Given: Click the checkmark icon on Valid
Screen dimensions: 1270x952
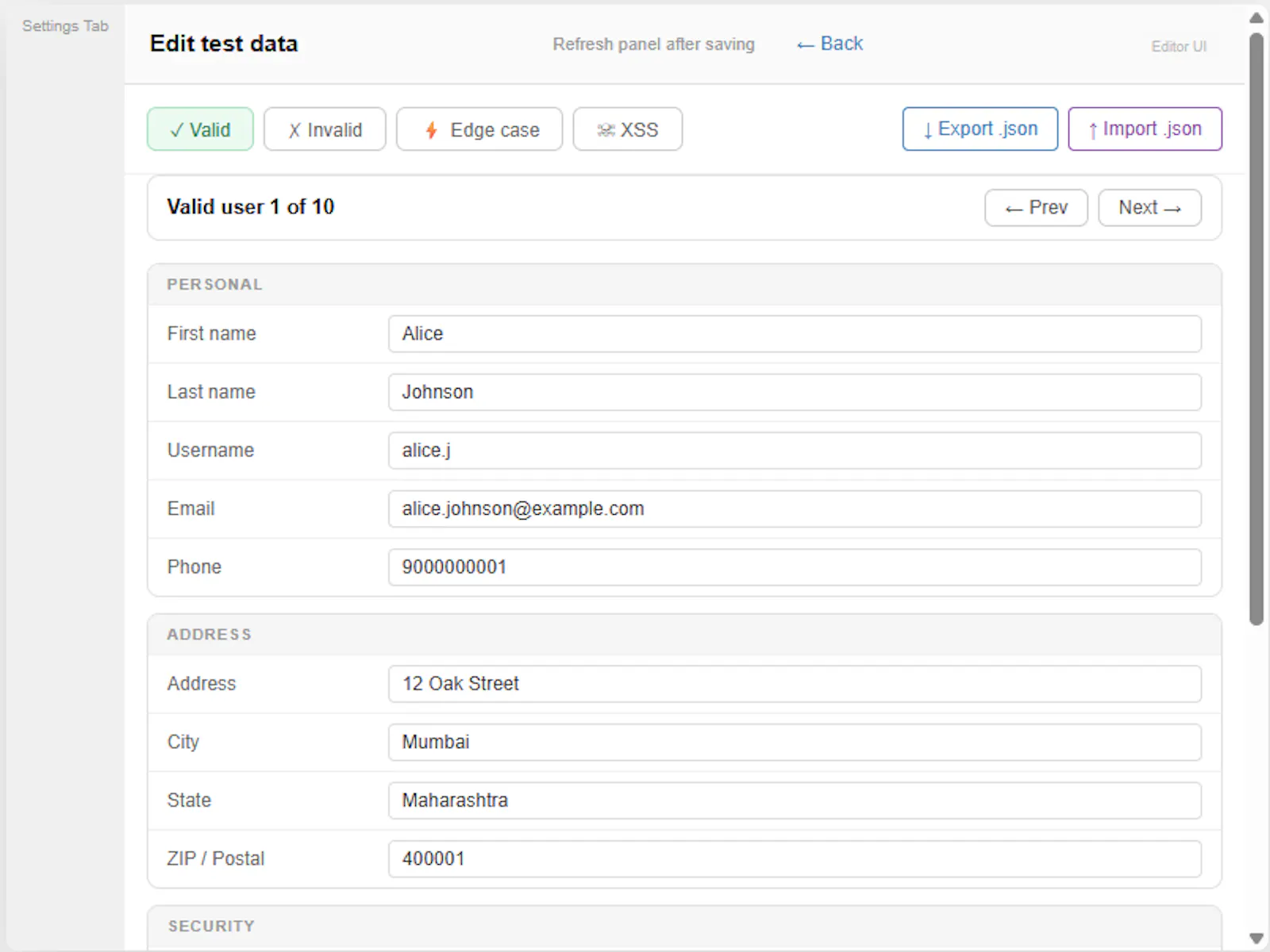Looking at the screenshot, I should [x=177, y=130].
